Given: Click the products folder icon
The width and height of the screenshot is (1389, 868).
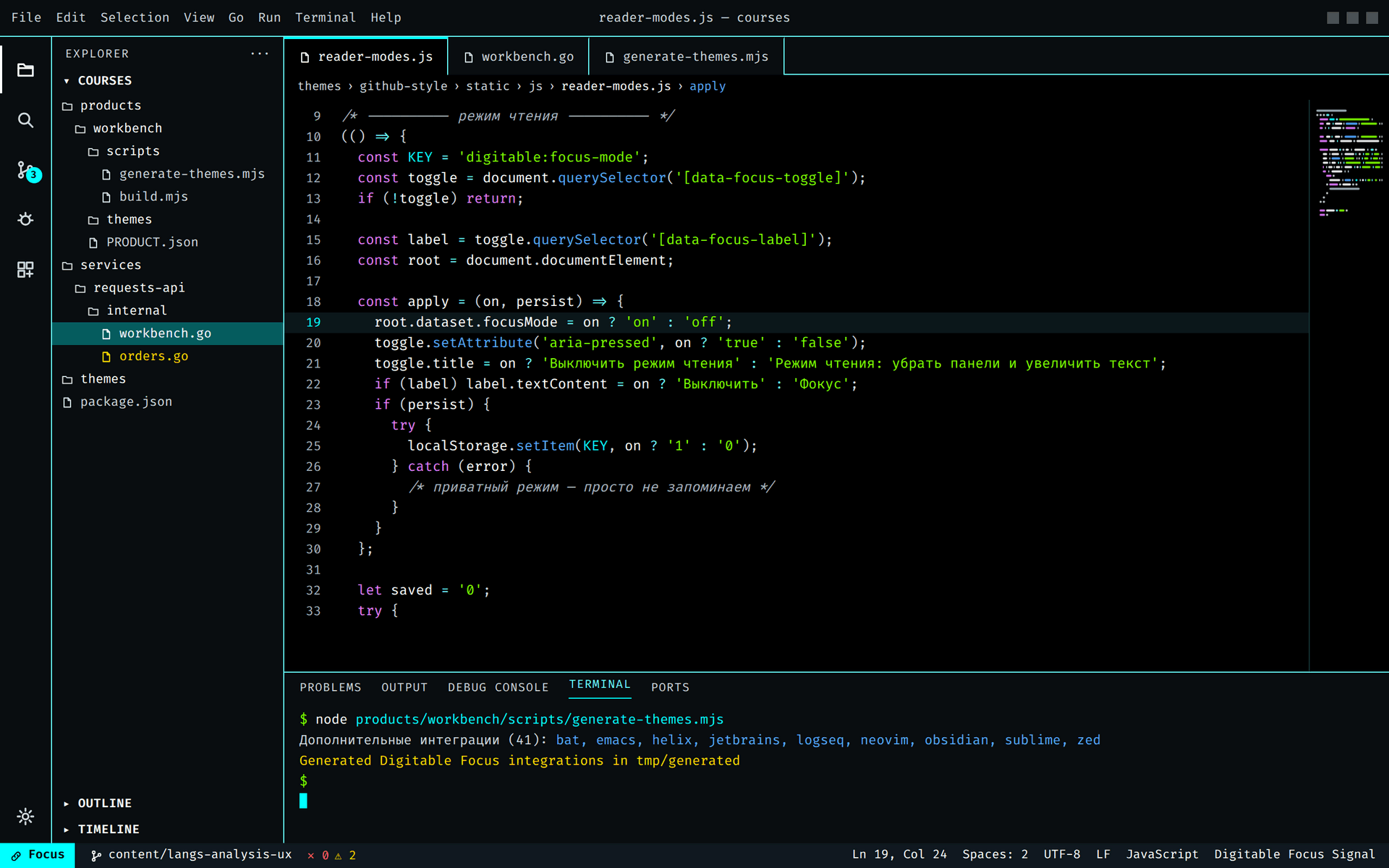Looking at the screenshot, I should 67,106.
